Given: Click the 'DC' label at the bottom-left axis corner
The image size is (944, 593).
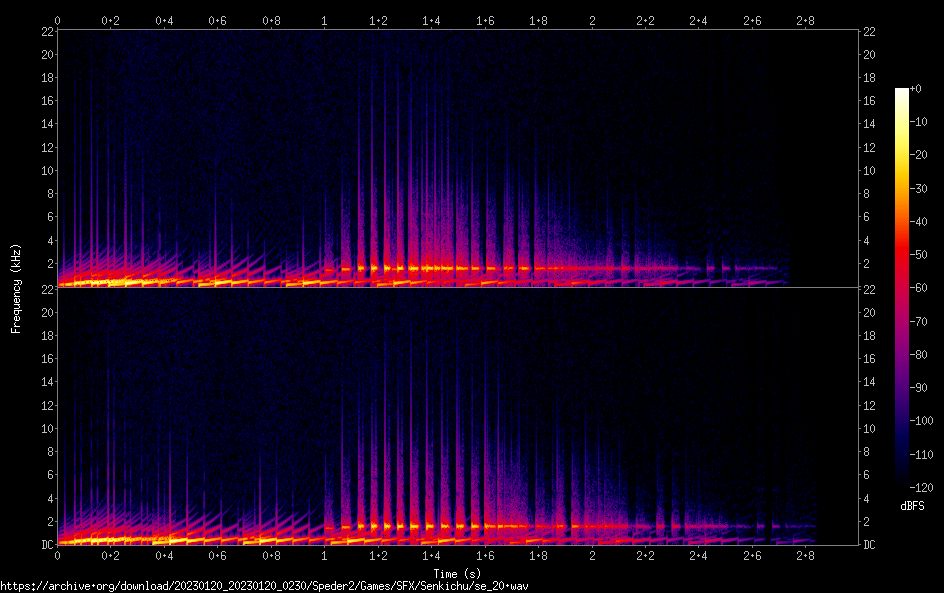Looking at the screenshot, I should tap(47, 545).
